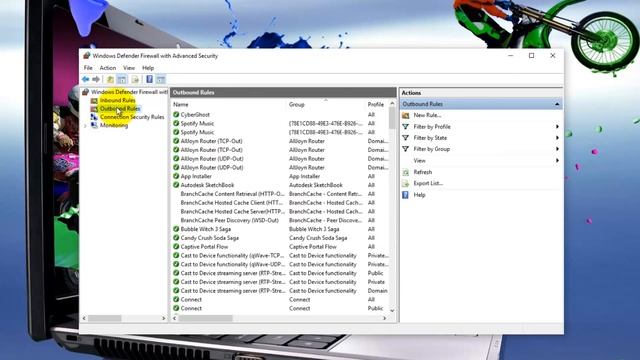Viewport: 640px width, 360px height.
Task: Click rules list horizontal scrollbar right arrow
Action: click(384, 318)
